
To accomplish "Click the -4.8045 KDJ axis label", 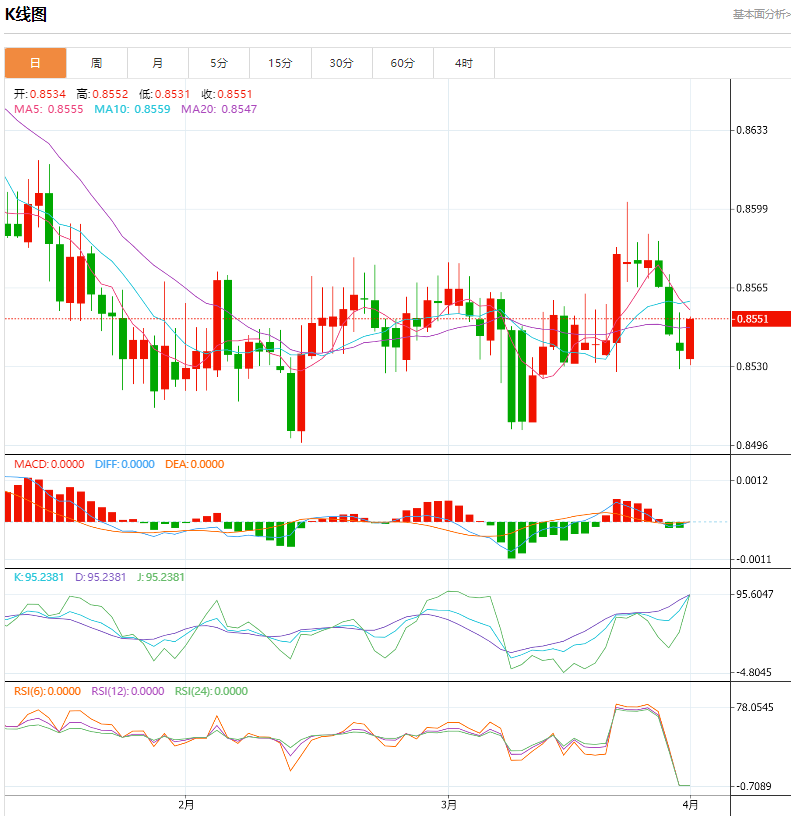I will point(754,672).
